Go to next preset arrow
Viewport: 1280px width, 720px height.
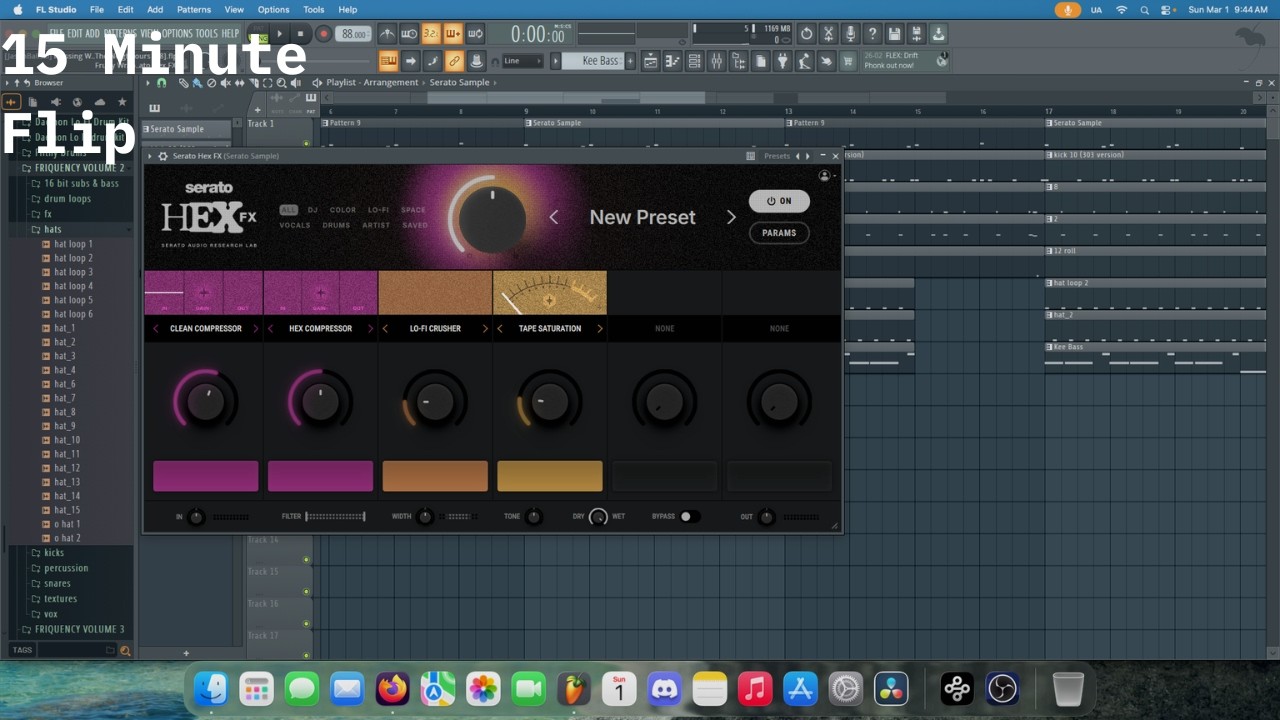coord(731,217)
